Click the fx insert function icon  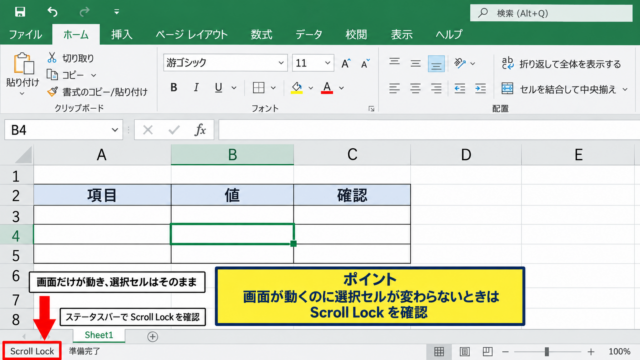[200, 130]
